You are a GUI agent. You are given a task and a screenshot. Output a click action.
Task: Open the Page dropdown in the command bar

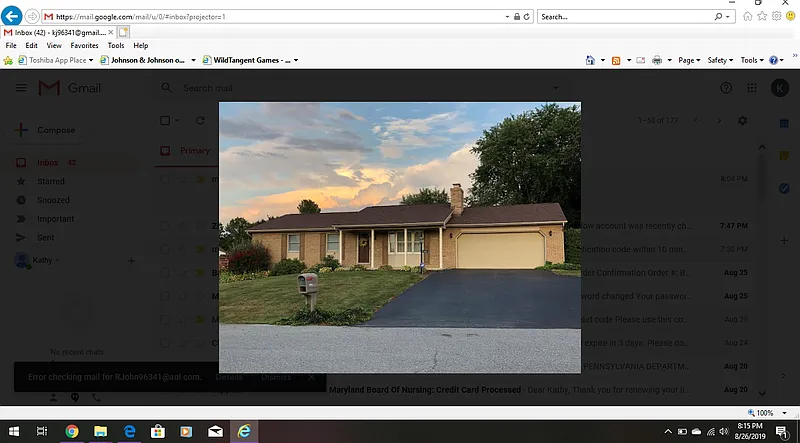tap(689, 60)
